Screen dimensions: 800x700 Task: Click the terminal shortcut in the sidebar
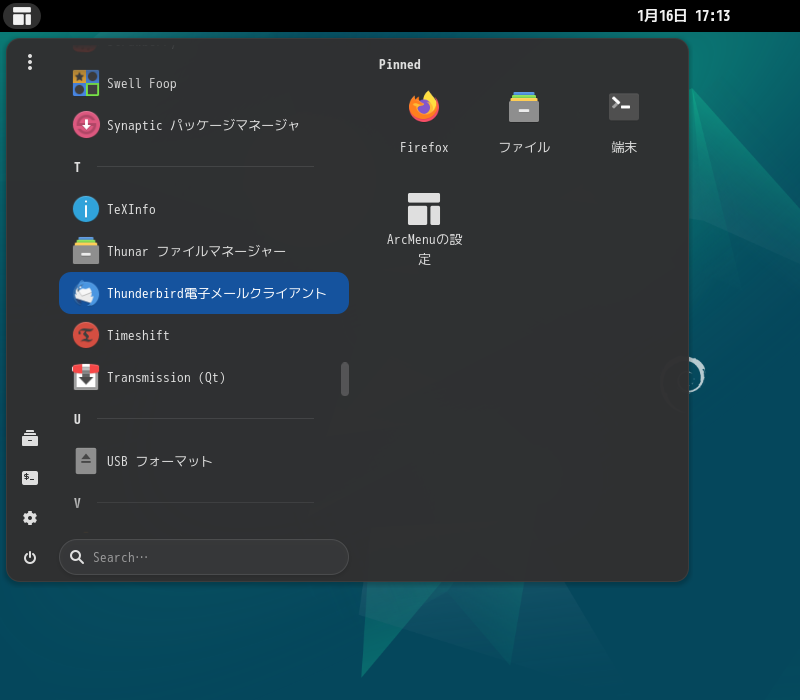30,478
